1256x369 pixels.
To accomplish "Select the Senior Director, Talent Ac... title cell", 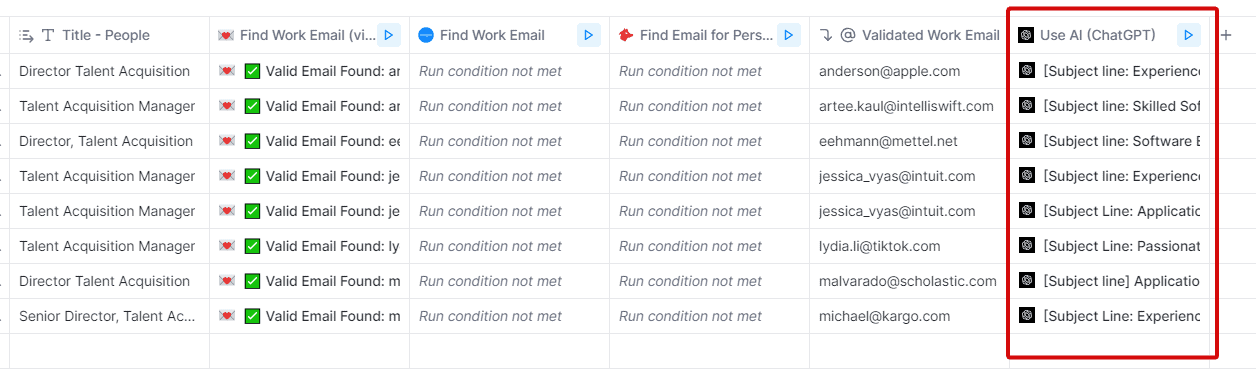I will click(x=109, y=316).
